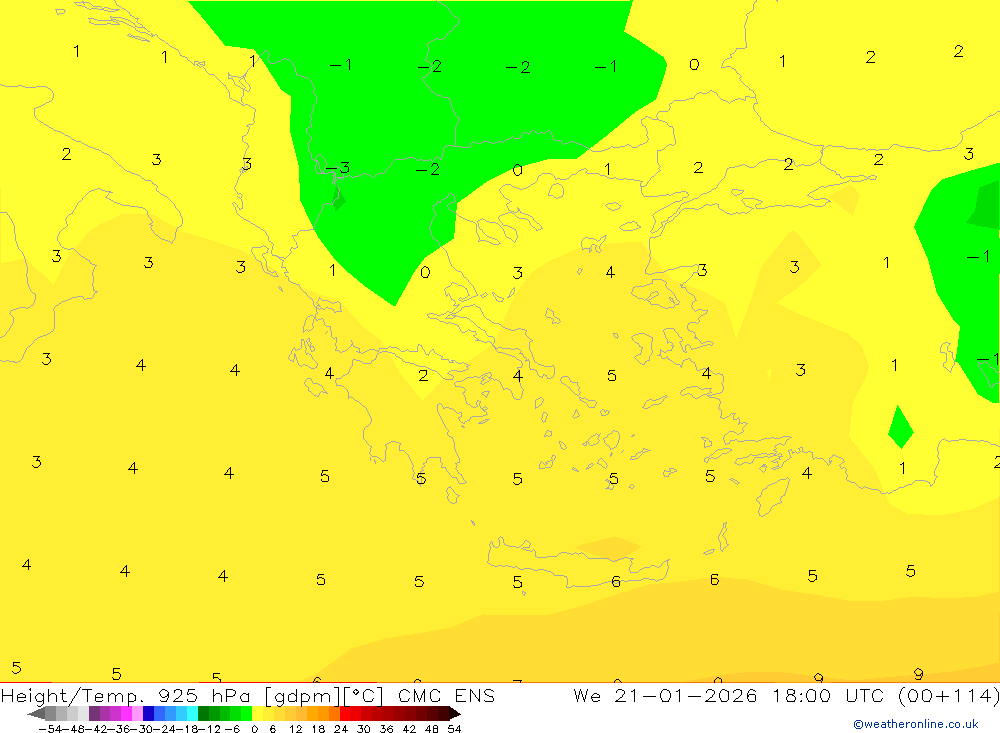Click the Height/Temp. 925 hPa chart title
This screenshot has width=1000, height=733.
point(126,696)
